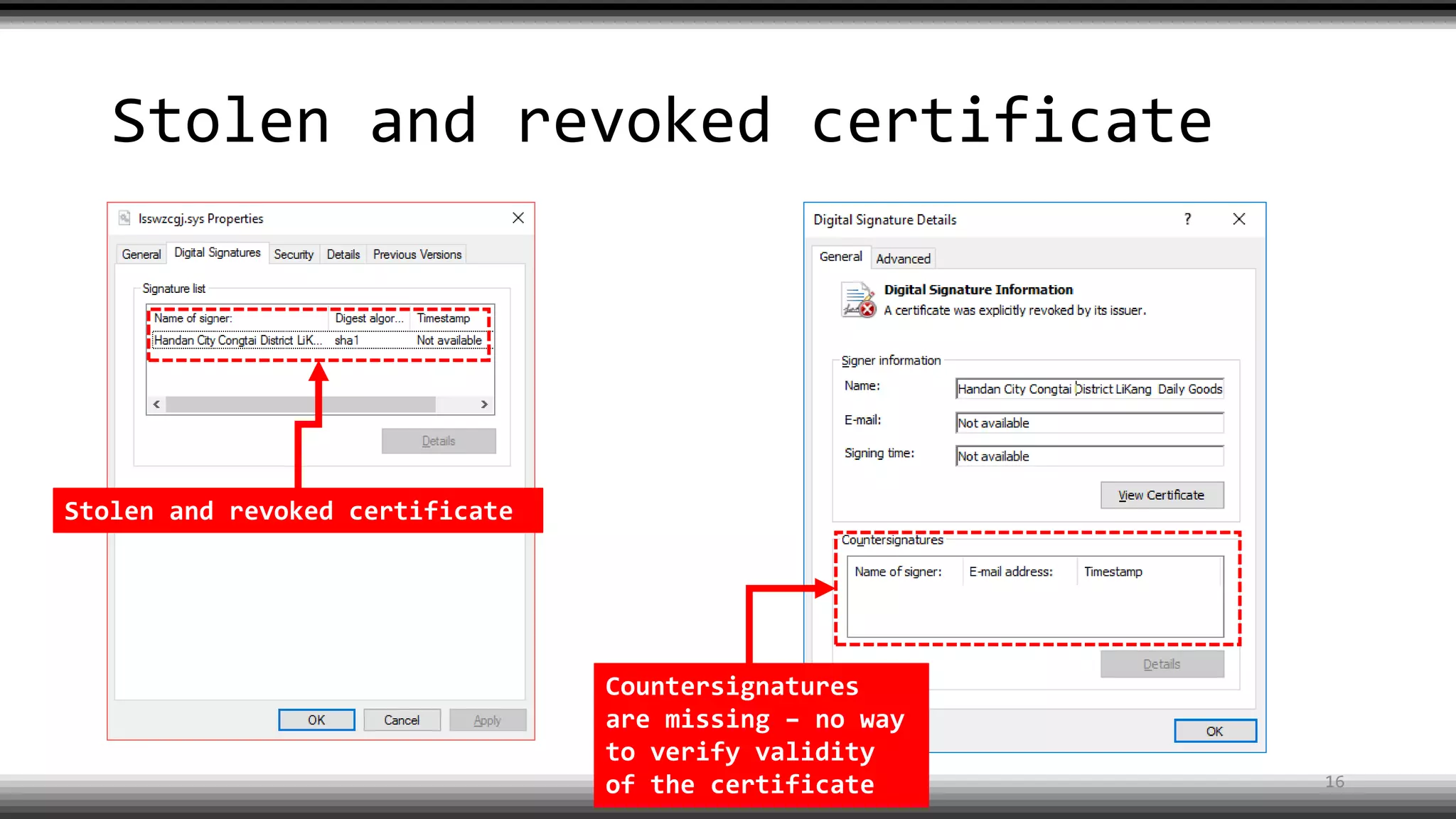Image resolution: width=1456 pixels, height=819 pixels.
Task: Click the 'sha1' digest algorithm cell
Action: pyautogui.click(x=347, y=341)
